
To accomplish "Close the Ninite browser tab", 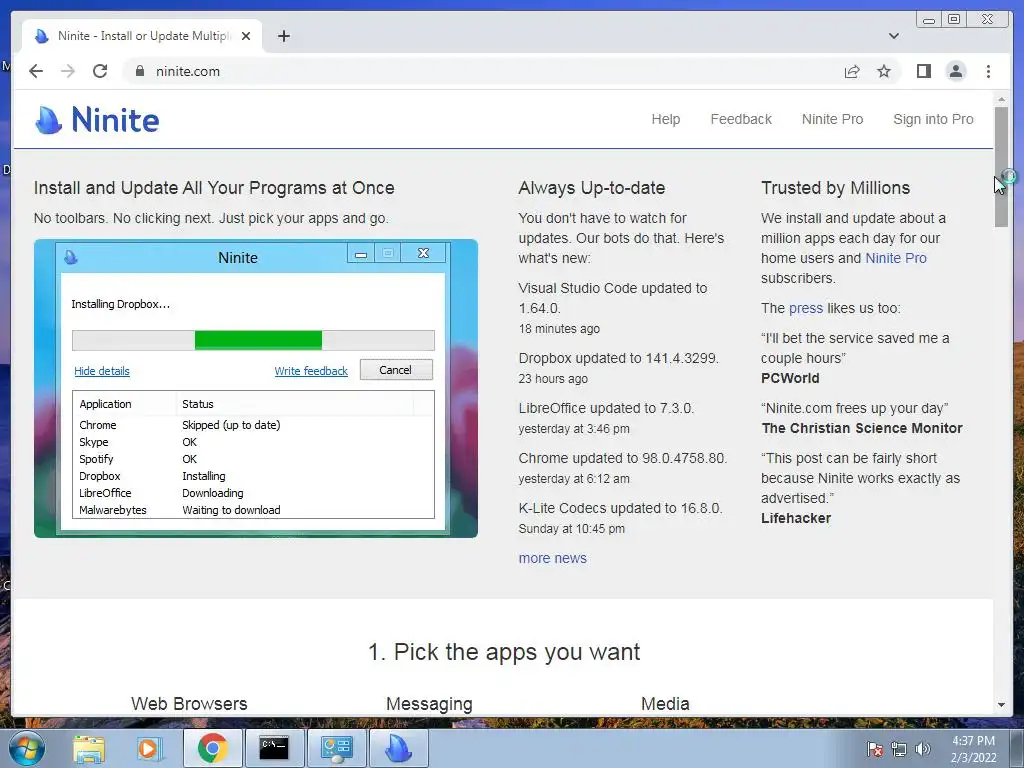I will coord(246,36).
